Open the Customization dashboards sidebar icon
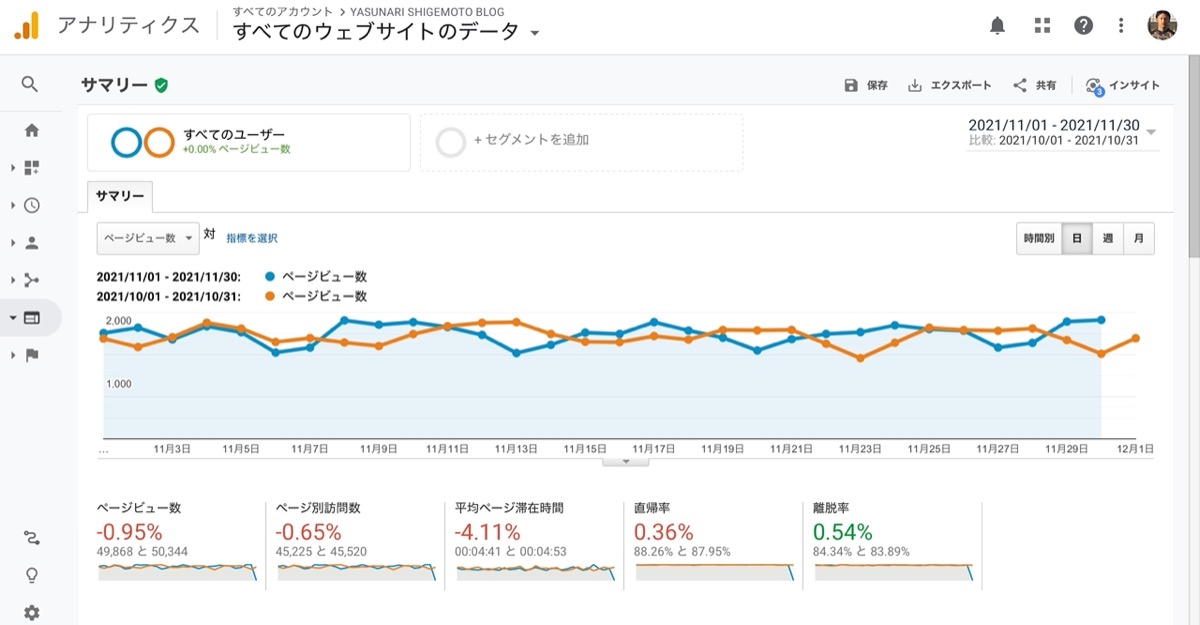The height and width of the screenshot is (625, 1200). coord(31,168)
